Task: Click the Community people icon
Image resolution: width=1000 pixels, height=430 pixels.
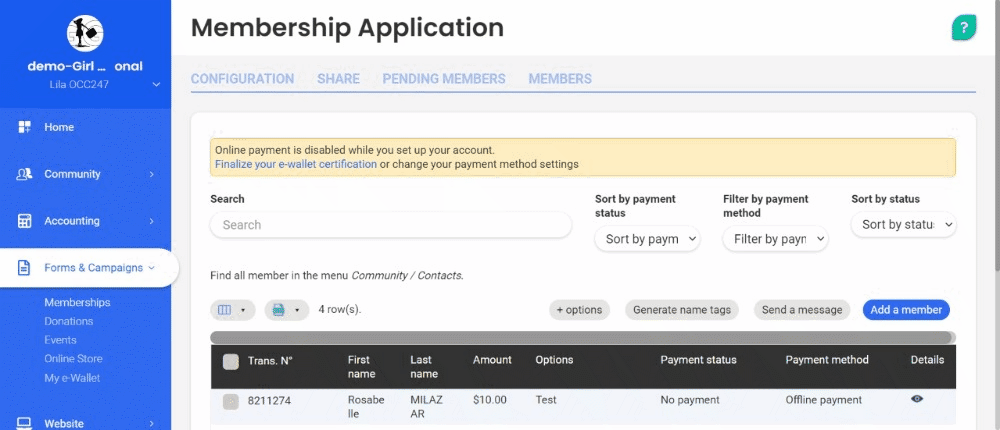Action: coord(25,174)
